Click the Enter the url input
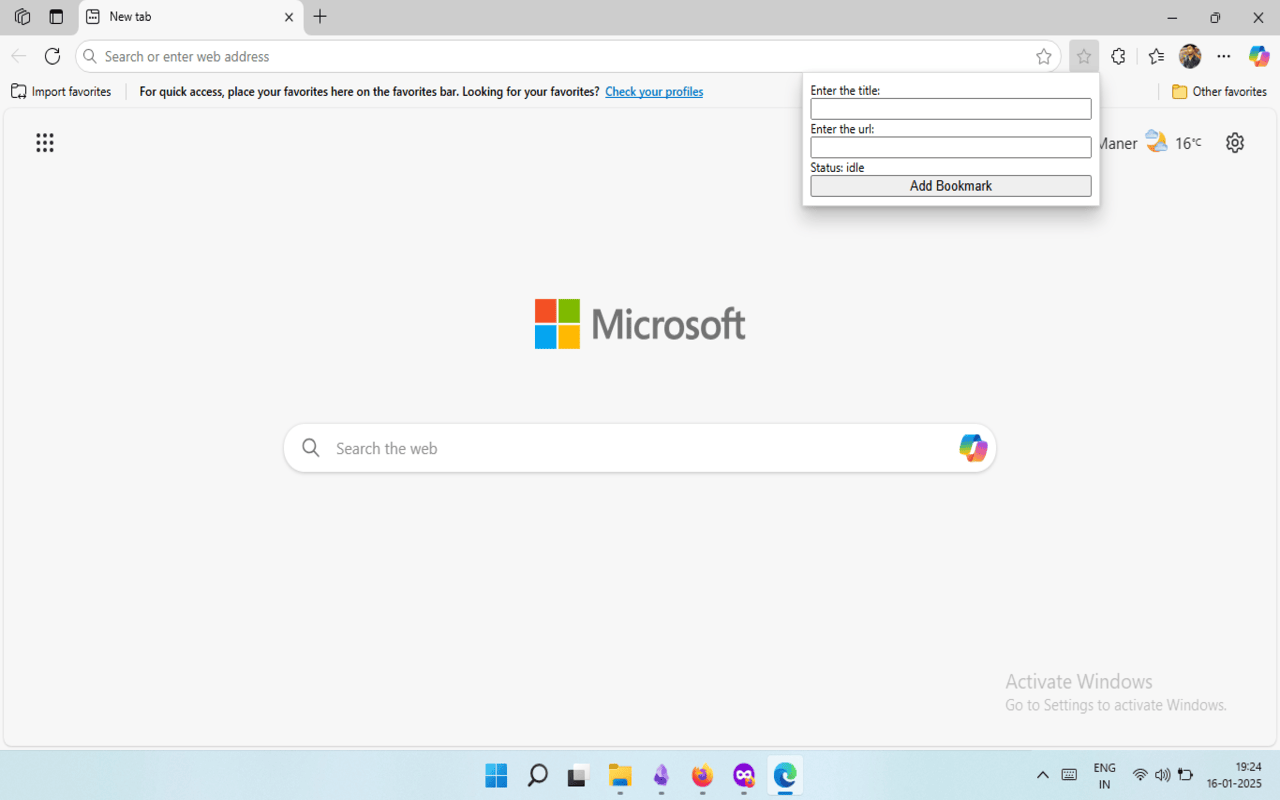The width and height of the screenshot is (1280, 800). pyautogui.click(x=951, y=147)
